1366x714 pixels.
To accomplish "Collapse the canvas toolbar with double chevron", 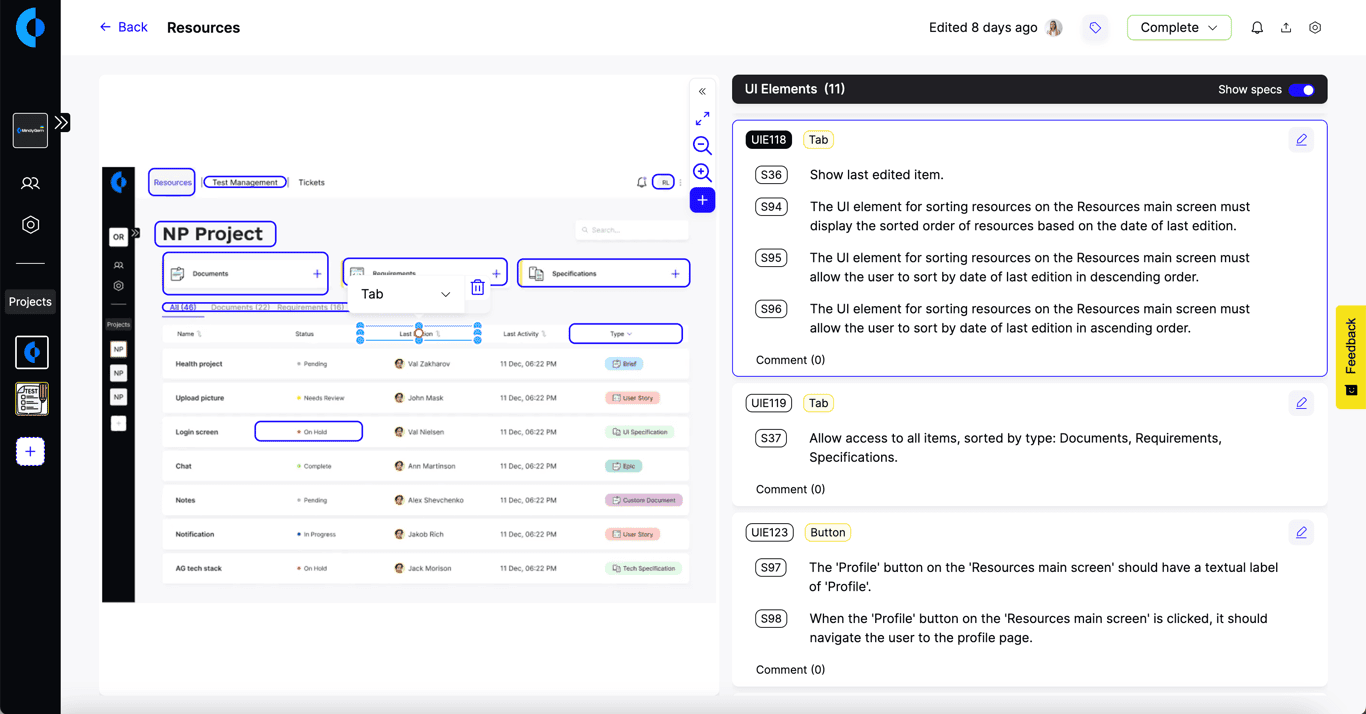I will tap(702, 90).
